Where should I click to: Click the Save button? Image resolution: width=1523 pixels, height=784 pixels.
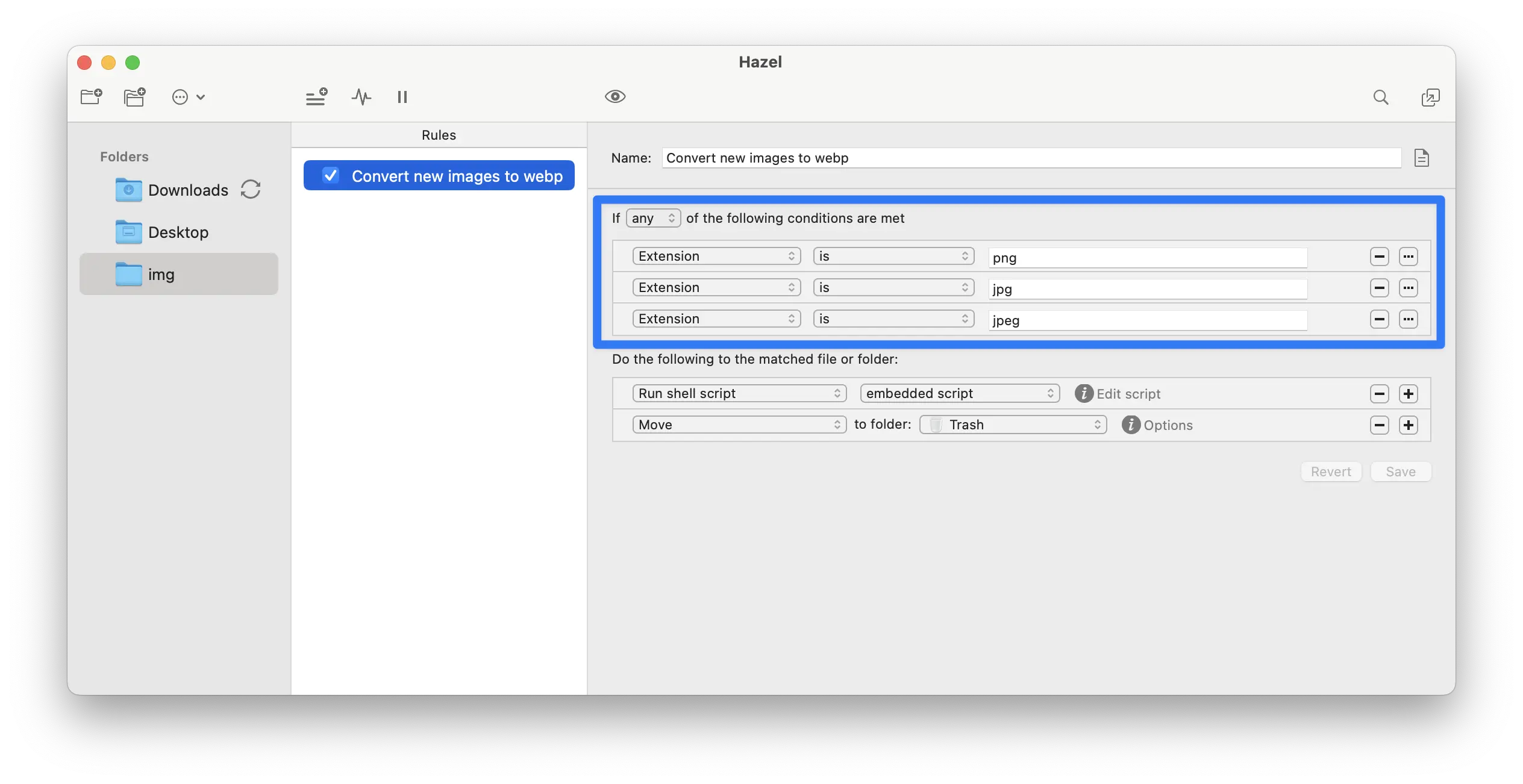(1401, 471)
